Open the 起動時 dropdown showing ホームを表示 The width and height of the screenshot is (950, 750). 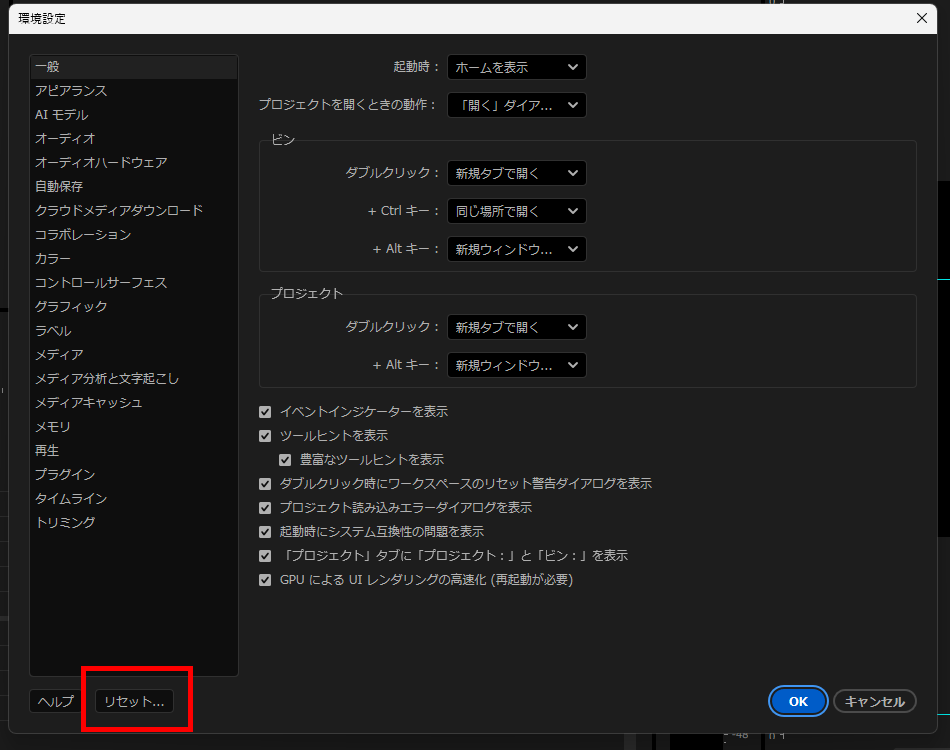(516, 67)
